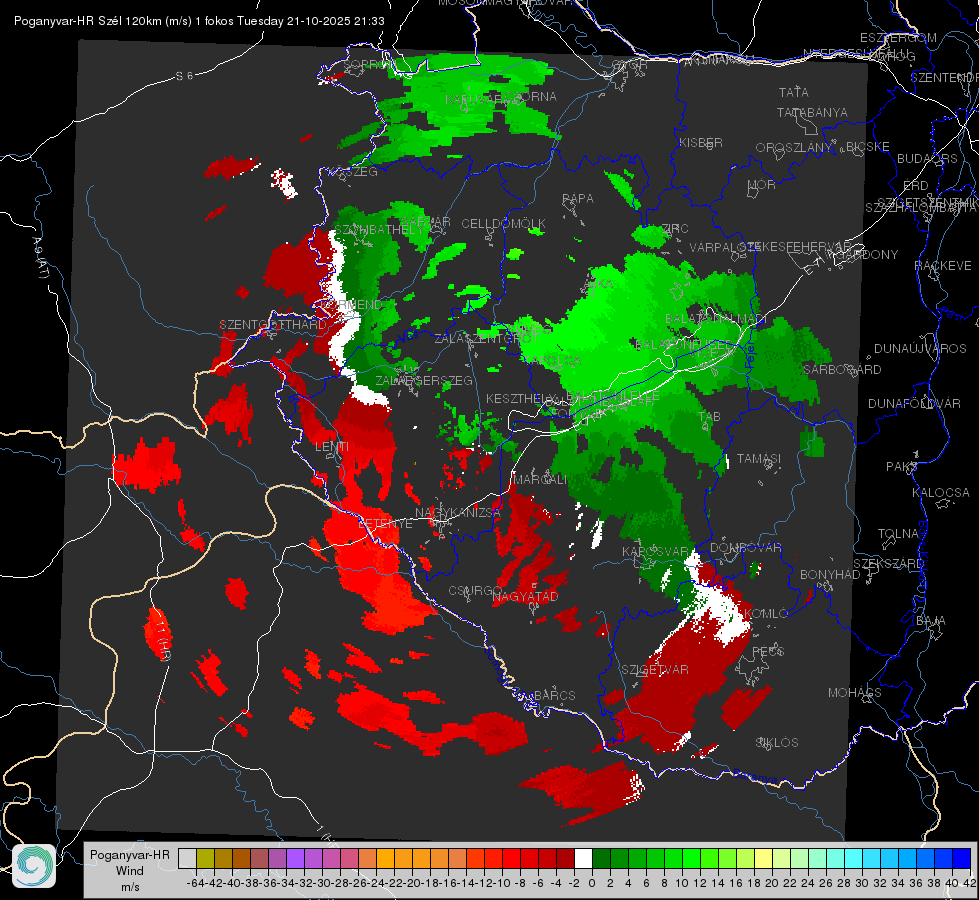The image size is (979, 900).
Task: Click the KESZTHELY label by the lake
Action: tap(521, 398)
